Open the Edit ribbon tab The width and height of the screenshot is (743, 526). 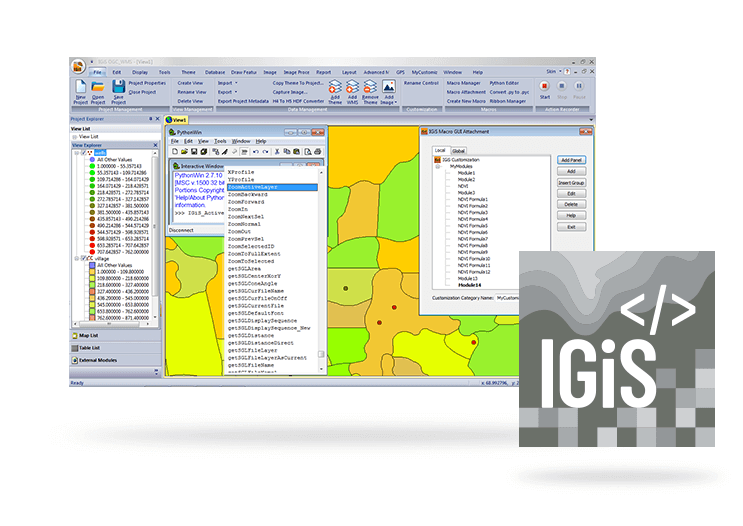click(117, 73)
